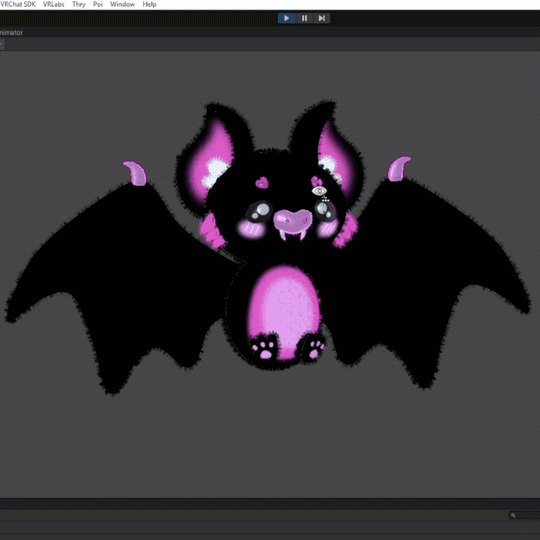Click the Pause button in the toolbar

[304, 18]
